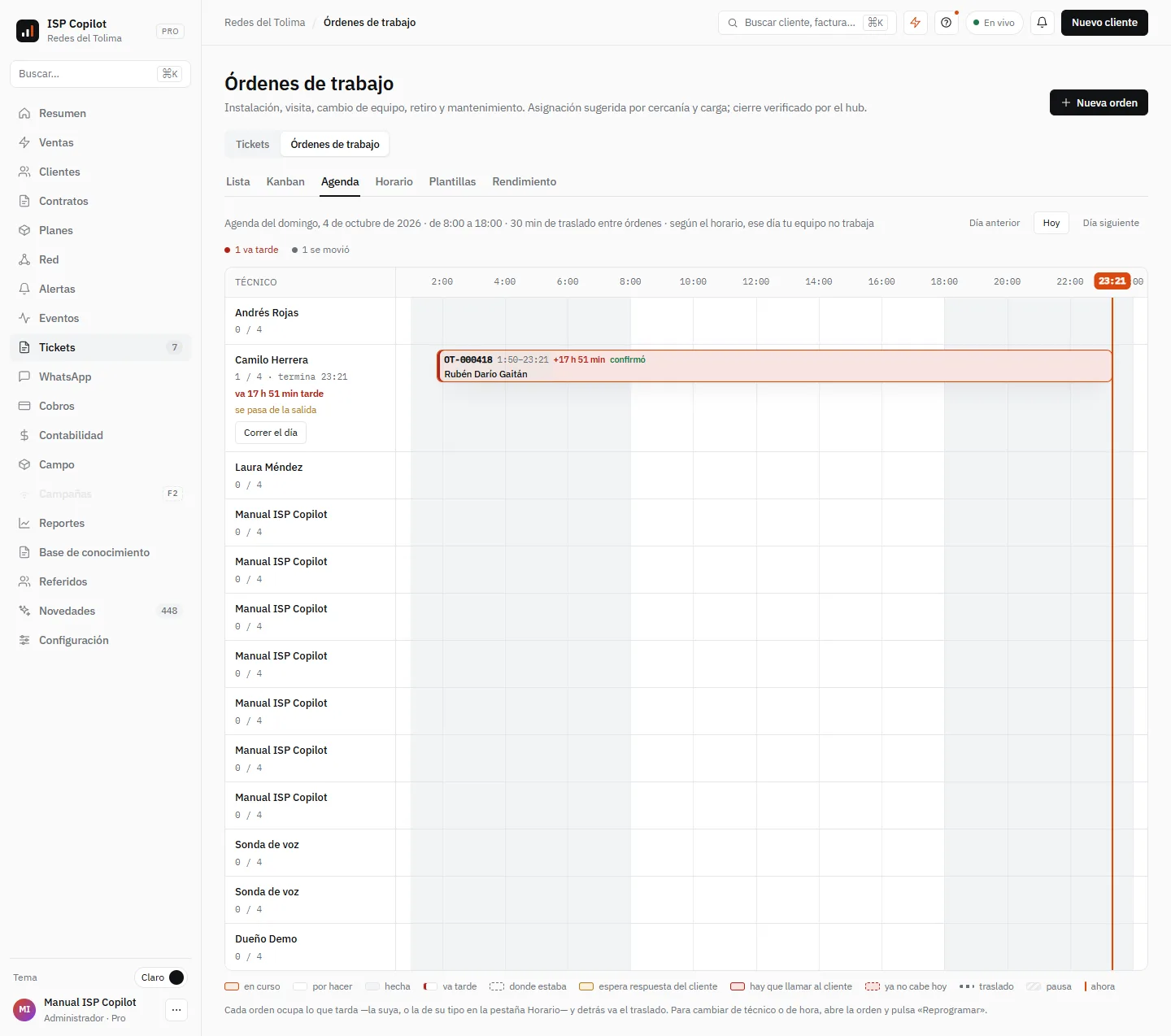Image resolution: width=1171 pixels, height=1036 pixels.
Task: Click the Contratos document icon
Action: coord(24,201)
